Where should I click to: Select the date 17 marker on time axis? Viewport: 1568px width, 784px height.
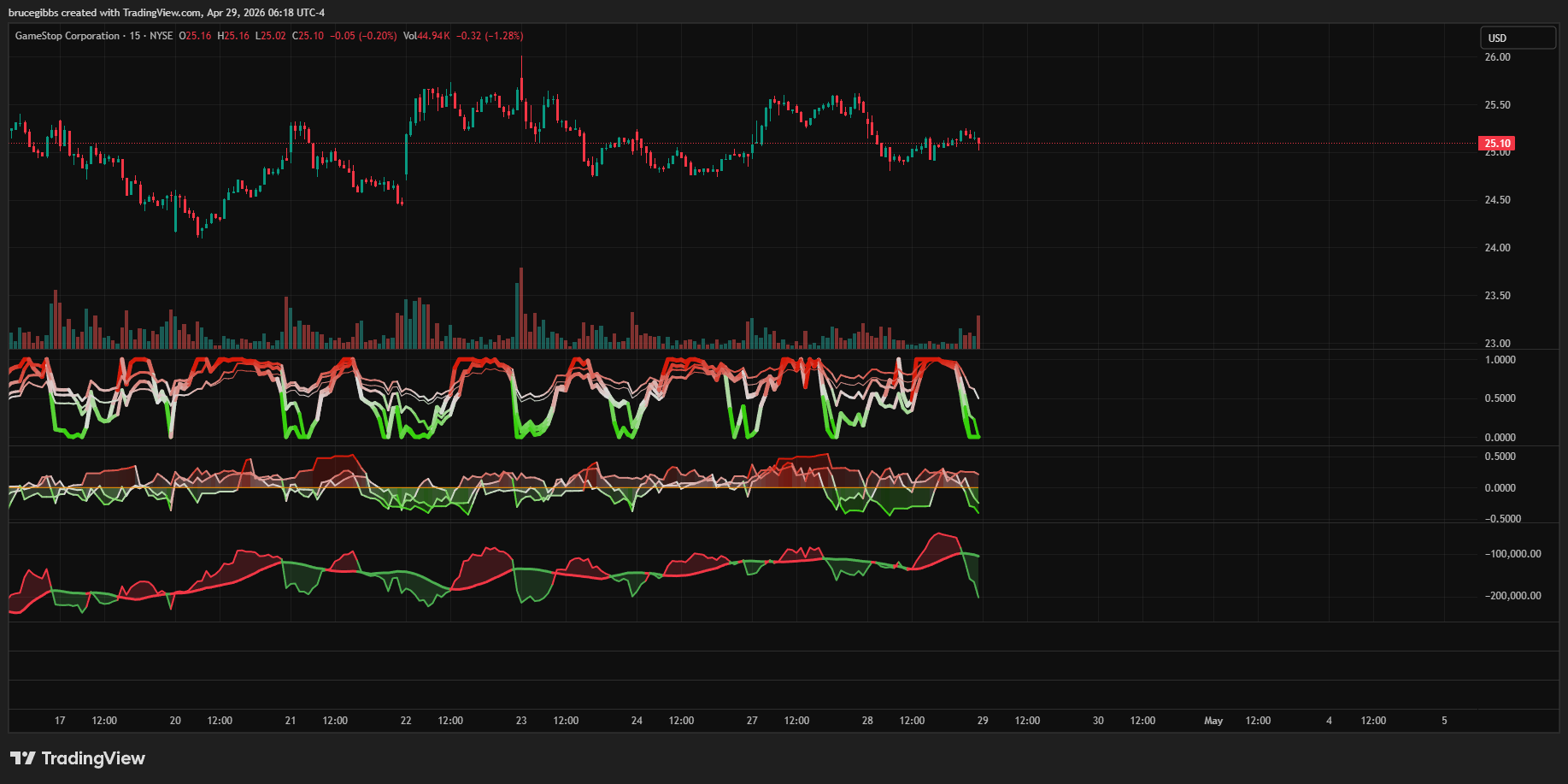(x=60, y=721)
